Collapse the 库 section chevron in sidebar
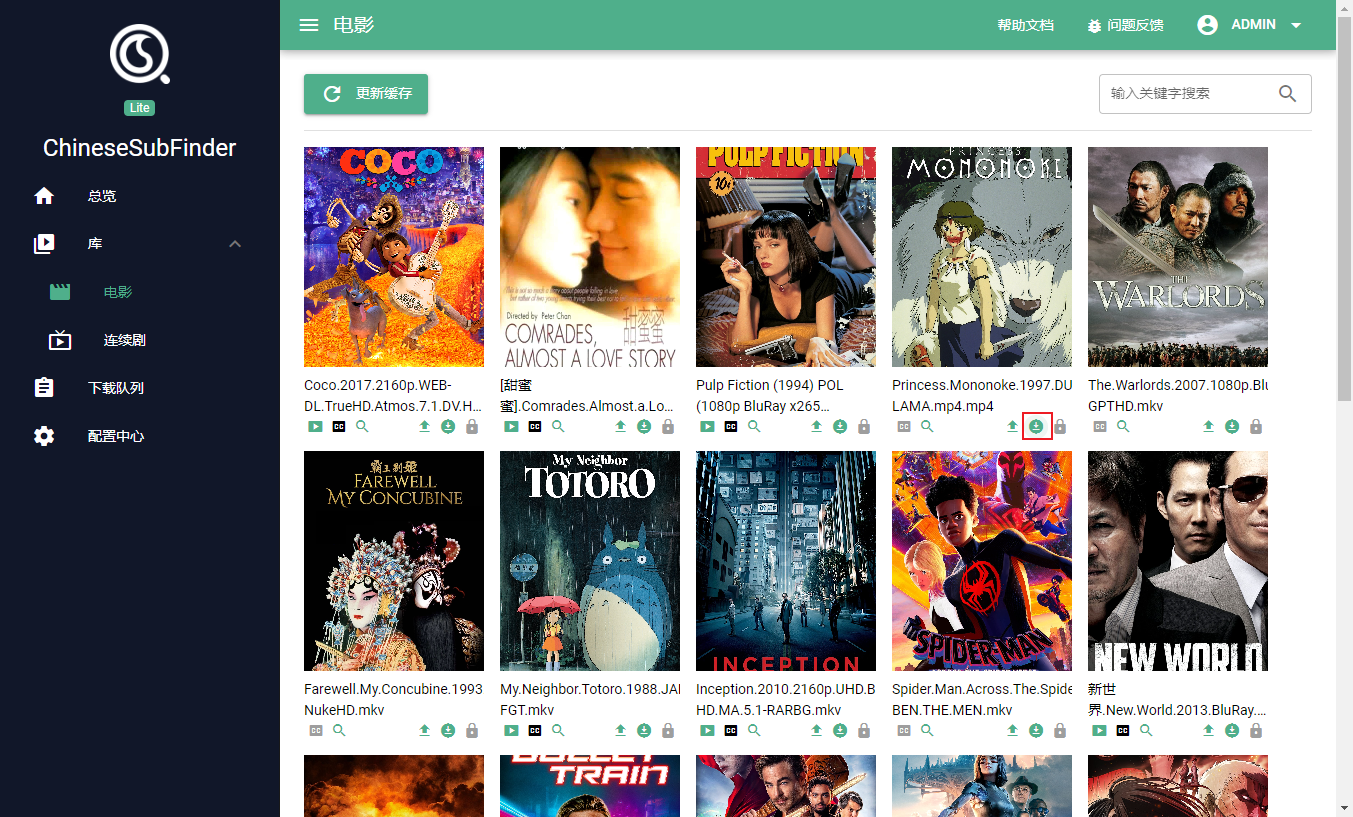This screenshot has width=1353, height=817. coord(235,244)
